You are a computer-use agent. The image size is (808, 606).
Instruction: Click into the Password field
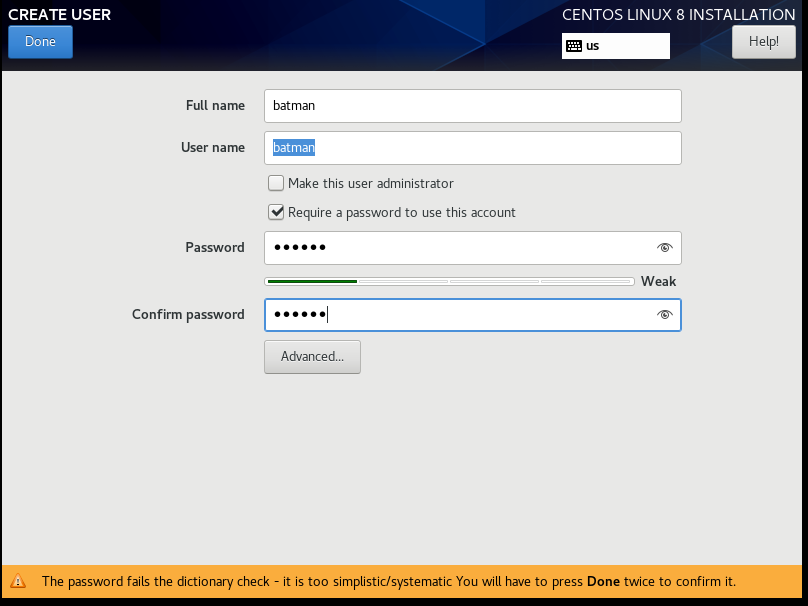(473, 248)
